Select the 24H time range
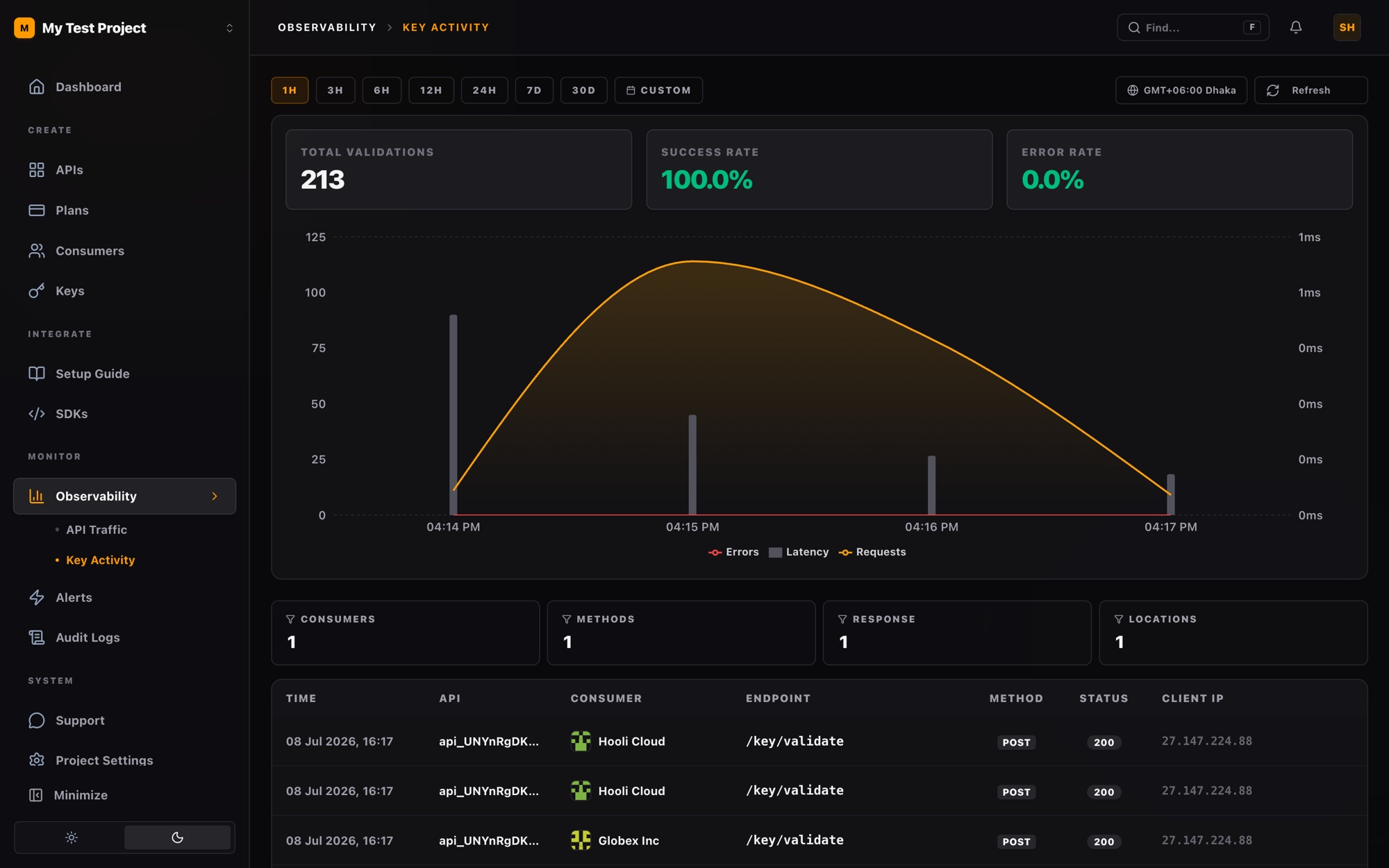The width and height of the screenshot is (1389, 868). click(485, 90)
